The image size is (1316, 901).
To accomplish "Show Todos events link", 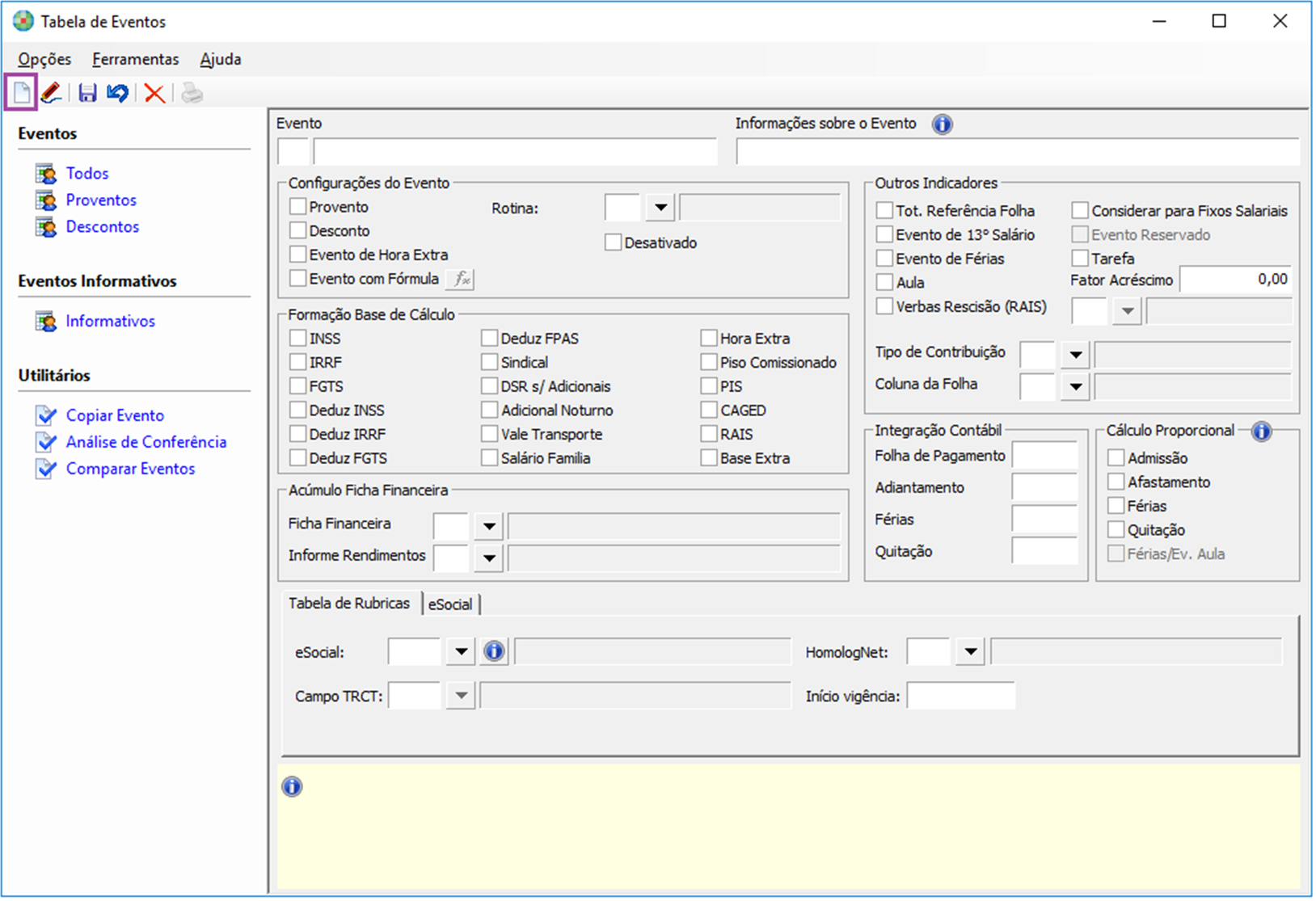I will 87,174.
